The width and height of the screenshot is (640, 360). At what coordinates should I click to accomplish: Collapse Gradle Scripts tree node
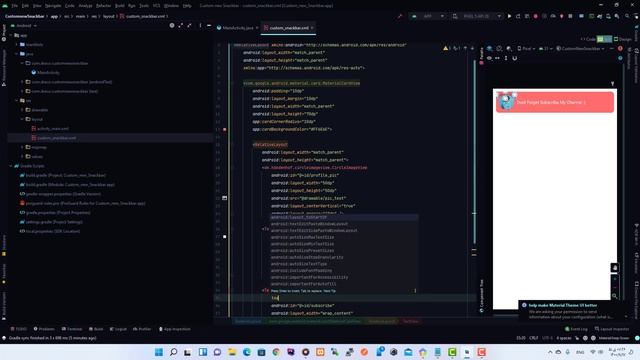[x=11, y=166]
